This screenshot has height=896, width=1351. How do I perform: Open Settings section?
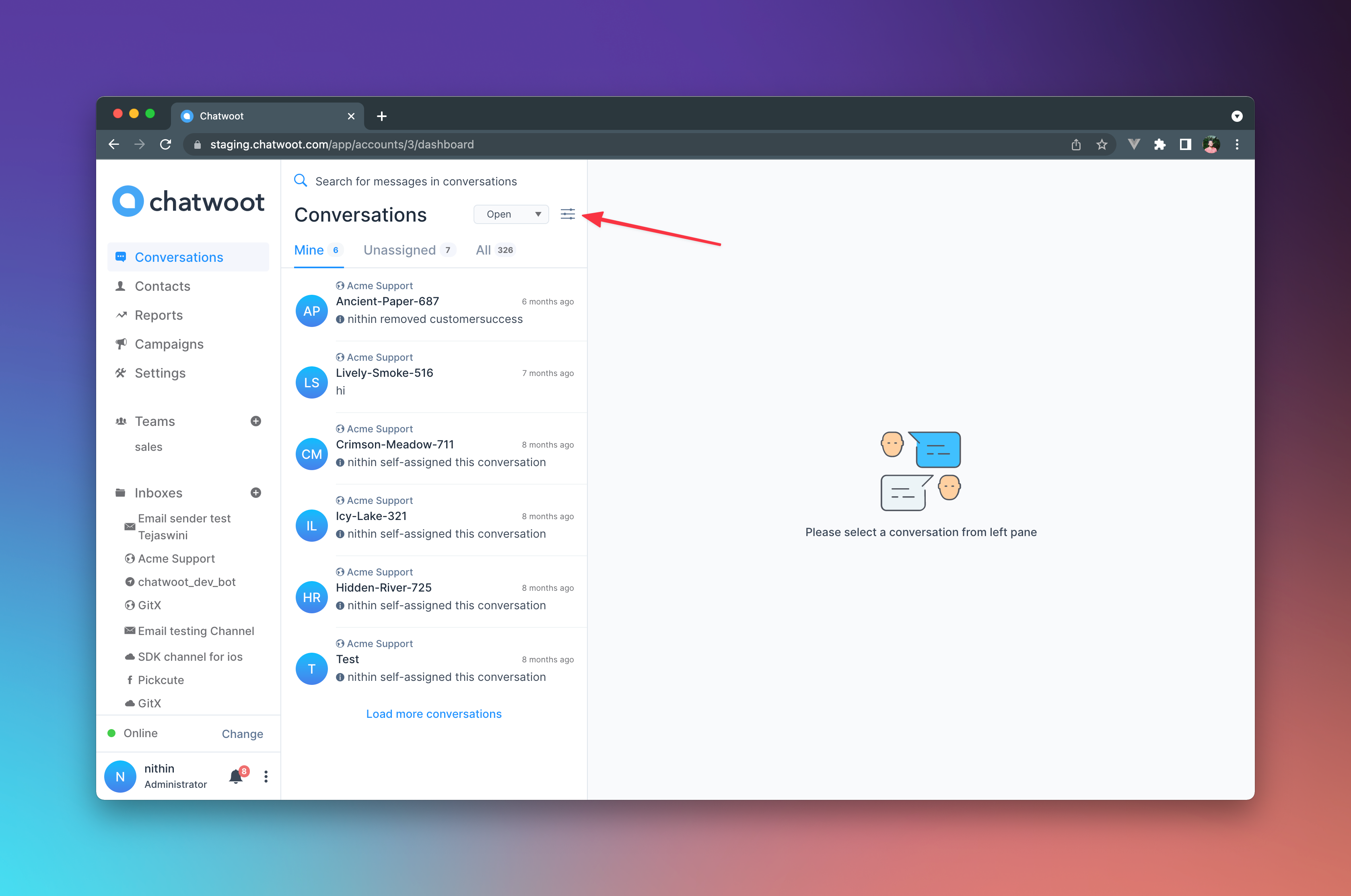(160, 373)
